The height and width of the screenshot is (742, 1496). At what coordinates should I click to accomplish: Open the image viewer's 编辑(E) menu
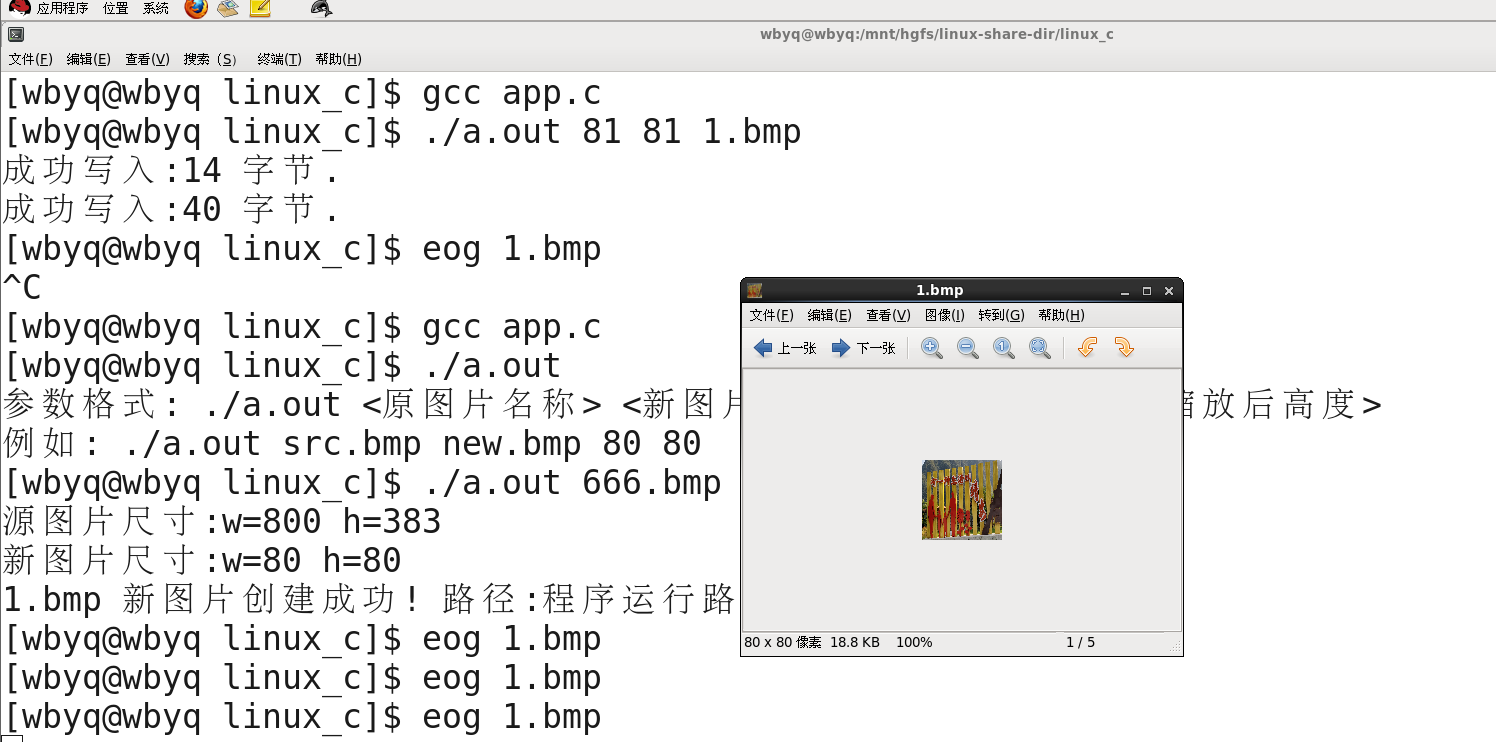830,315
